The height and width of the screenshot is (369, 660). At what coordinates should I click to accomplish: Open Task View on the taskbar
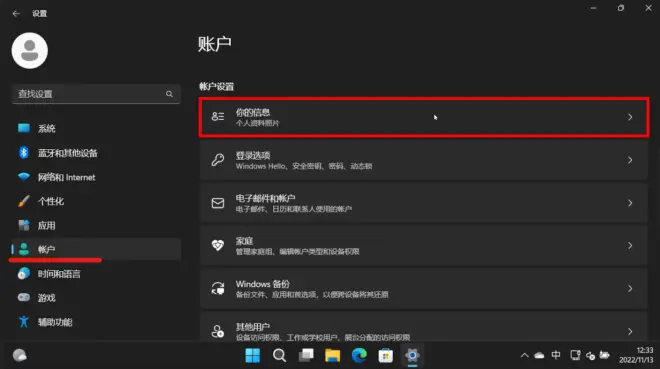(306, 356)
